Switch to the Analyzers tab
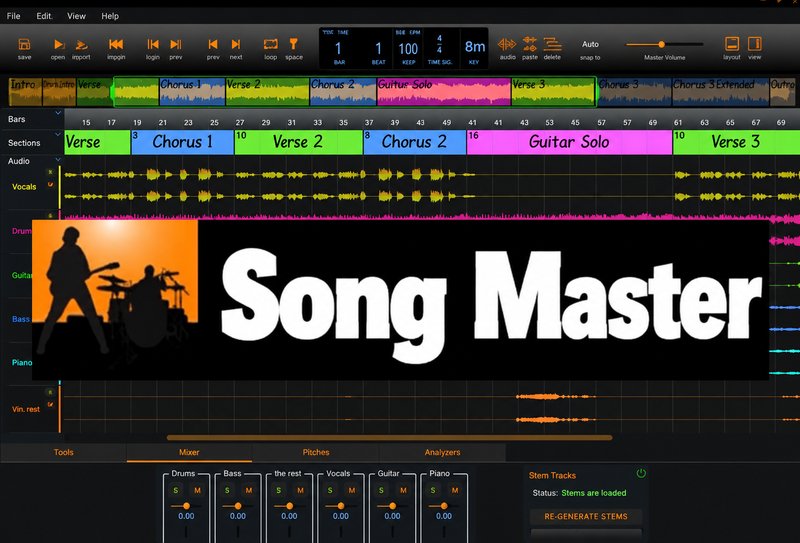 tap(442, 452)
